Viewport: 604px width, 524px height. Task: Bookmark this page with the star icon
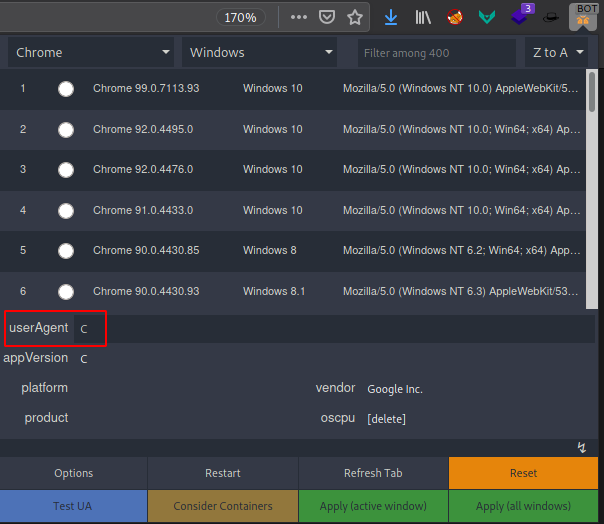click(x=355, y=17)
